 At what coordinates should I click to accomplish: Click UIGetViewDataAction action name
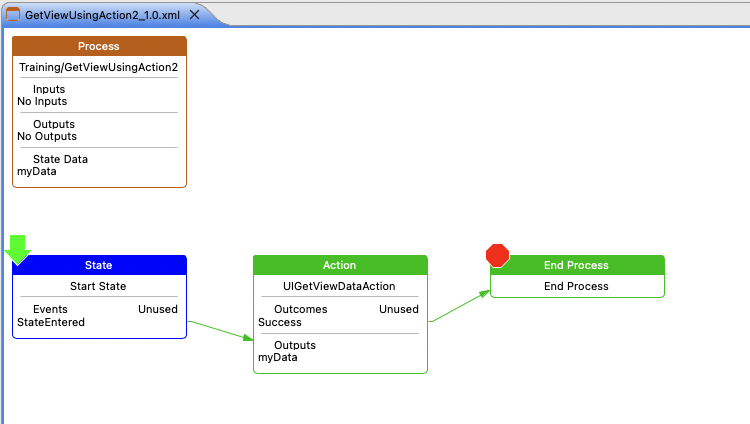click(x=339, y=286)
